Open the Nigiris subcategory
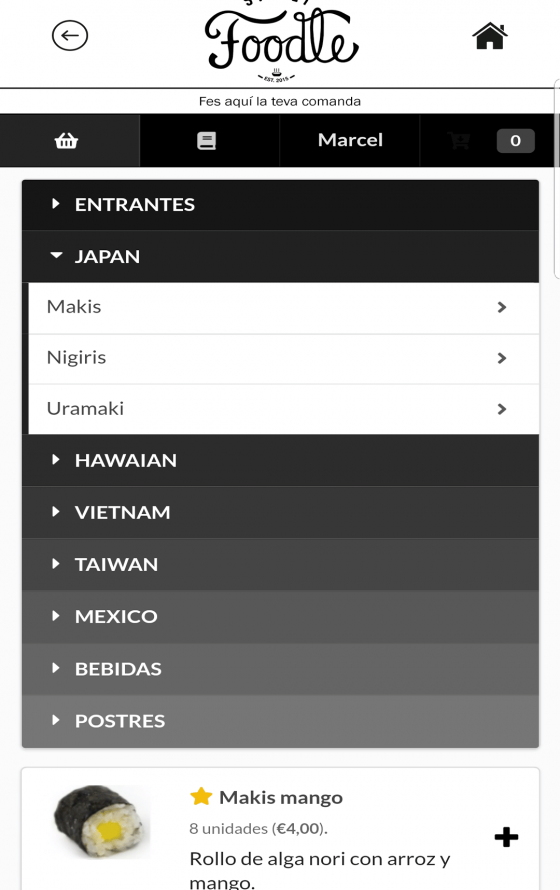The width and height of the screenshot is (560, 890). pos(284,358)
